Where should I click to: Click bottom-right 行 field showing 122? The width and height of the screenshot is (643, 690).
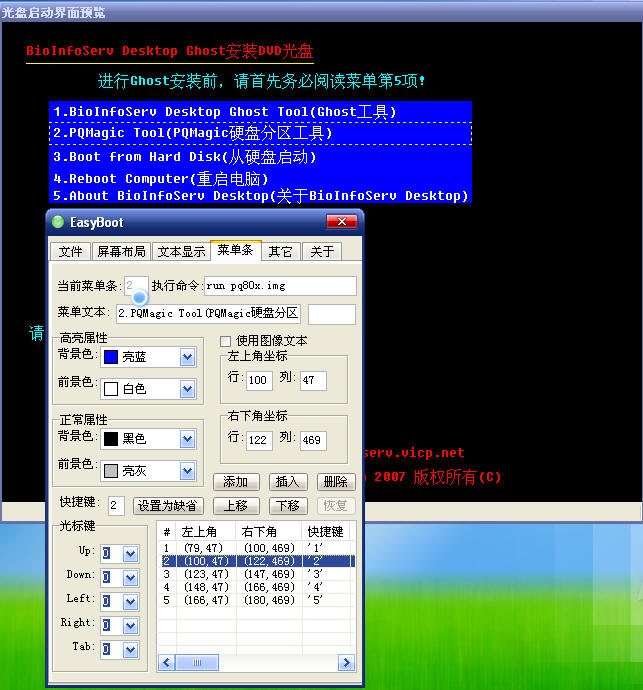coord(259,440)
